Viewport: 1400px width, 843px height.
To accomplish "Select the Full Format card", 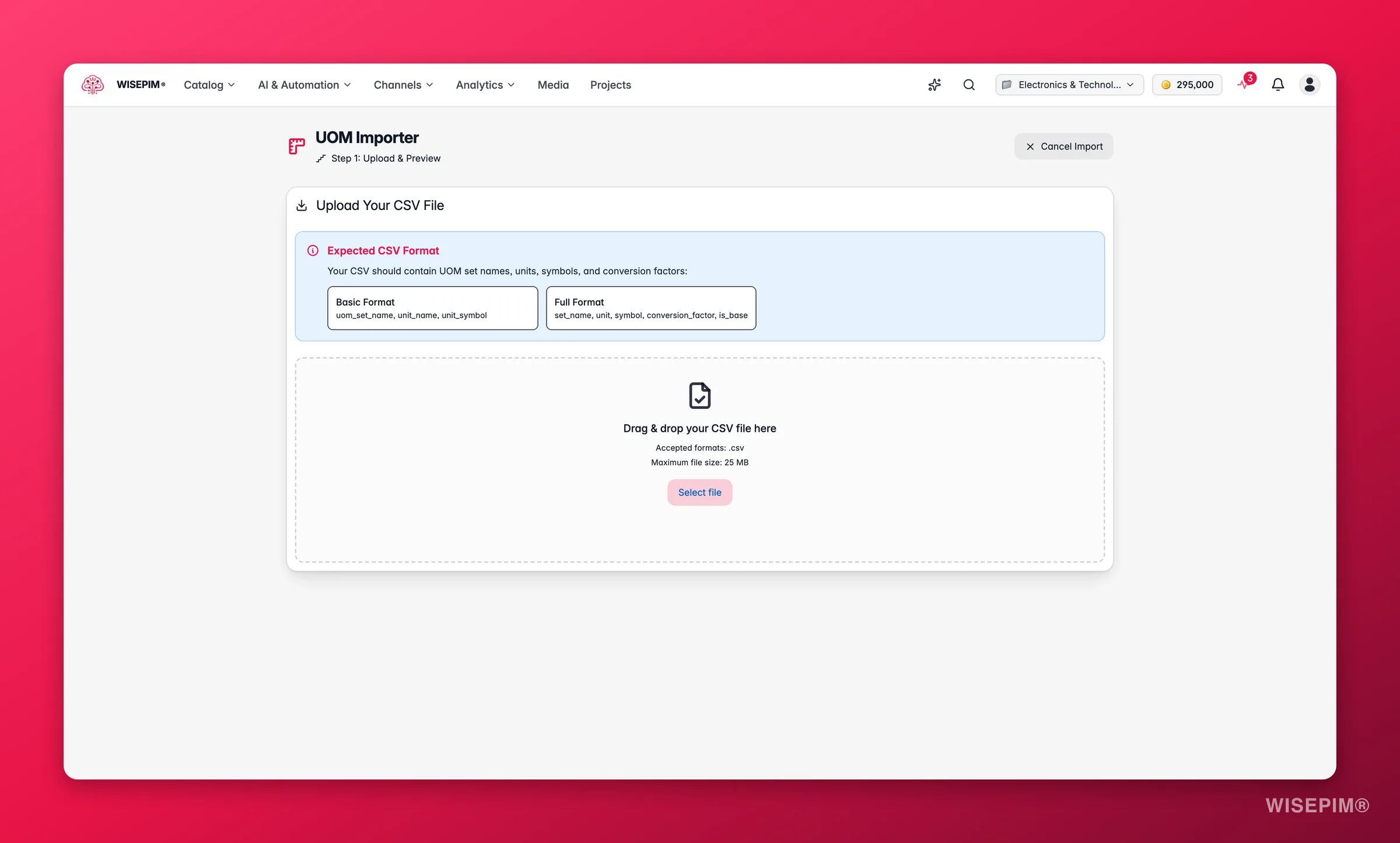I will click(x=651, y=308).
